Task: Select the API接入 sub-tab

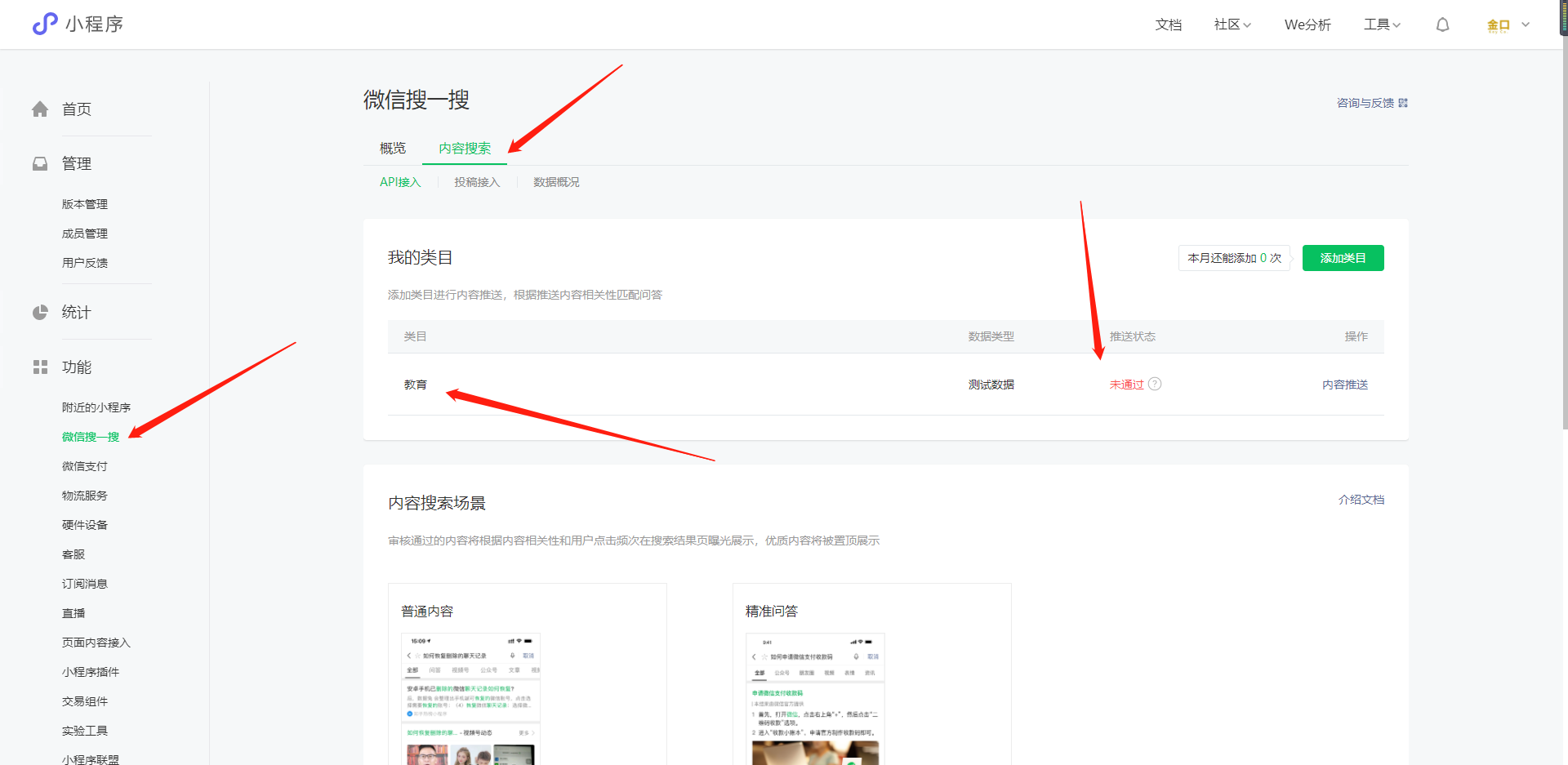Action: [400, 182]
